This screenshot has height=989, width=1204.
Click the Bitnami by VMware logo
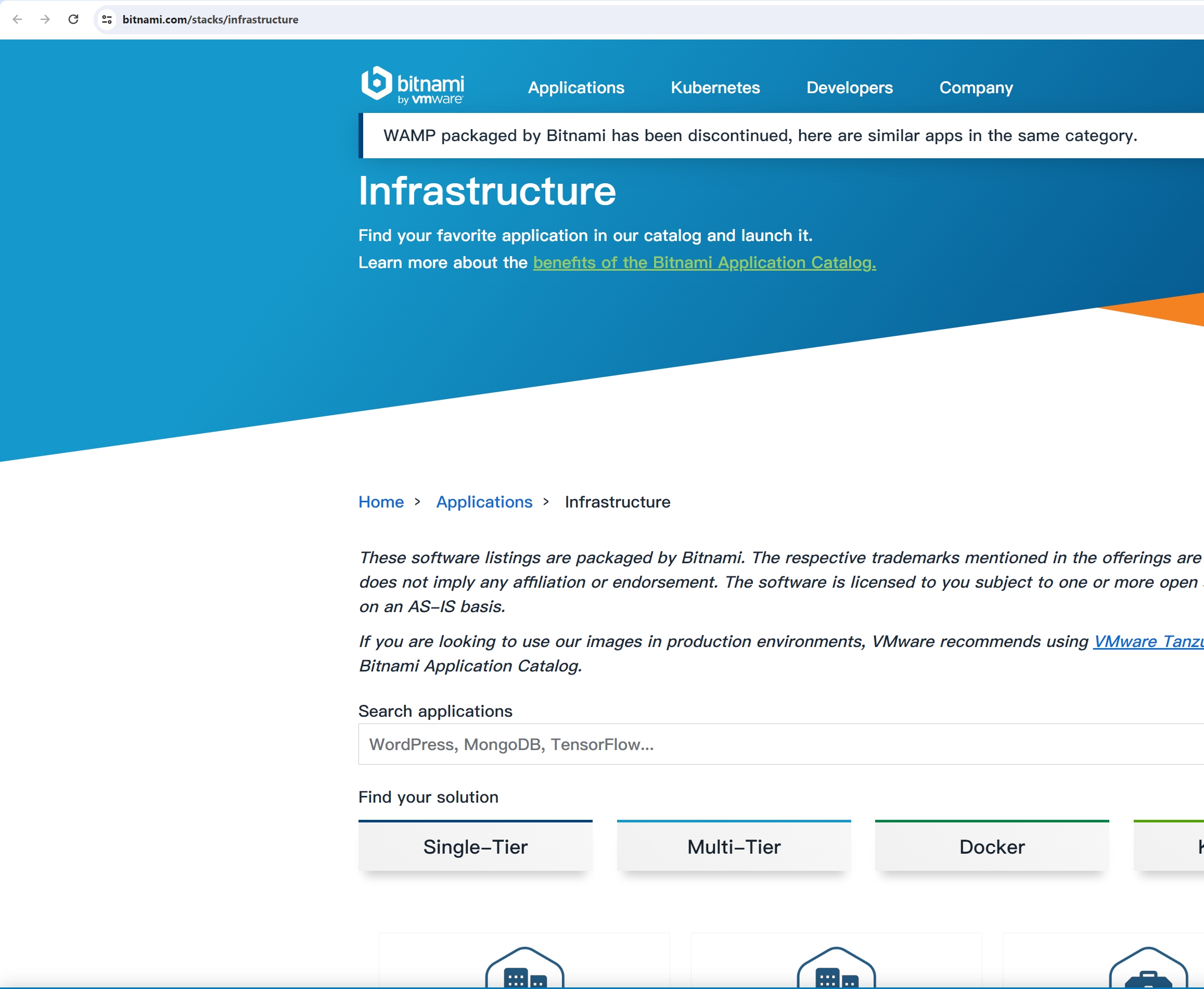[413, 86]
